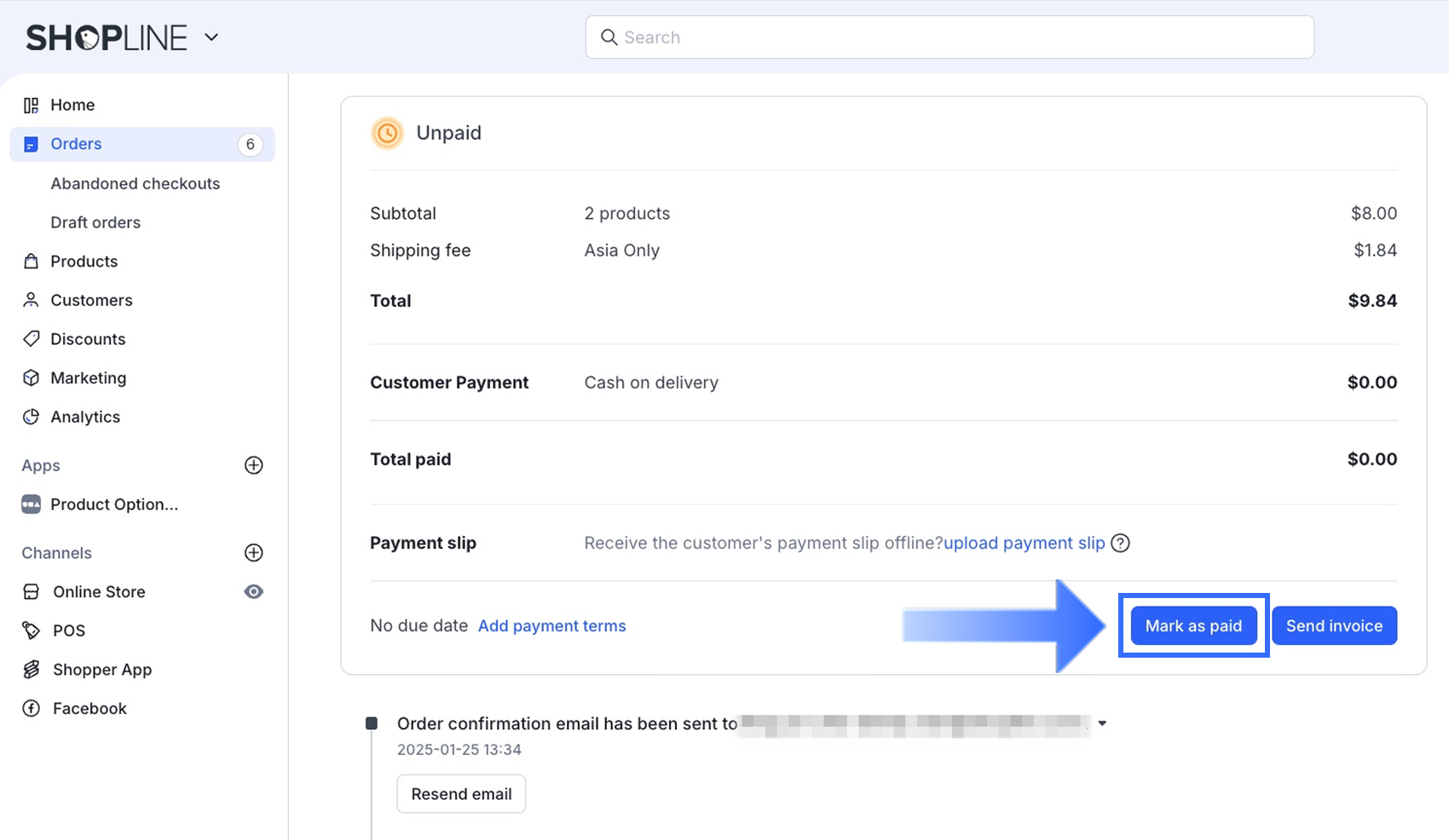Open the upload payment slip link

[1024, 544]
